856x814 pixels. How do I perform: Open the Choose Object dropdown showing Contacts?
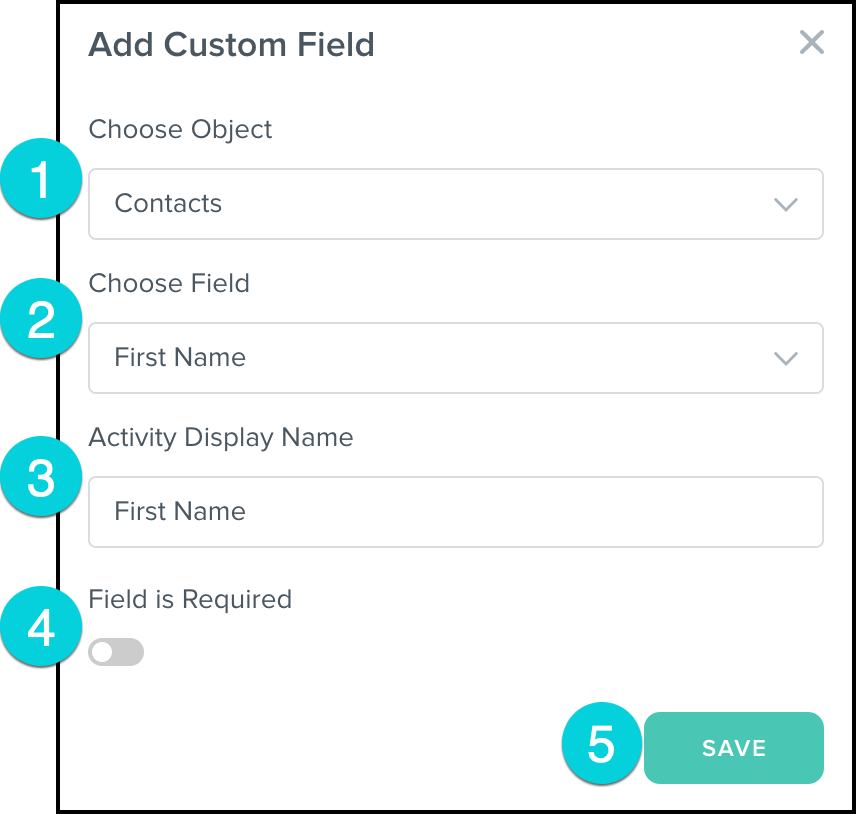455,204
